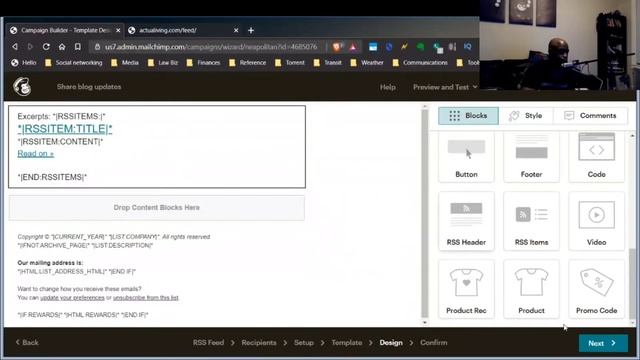This screenshot has width=640, height=360.
Task: Add the Button content block
Action: coord(466,157)
